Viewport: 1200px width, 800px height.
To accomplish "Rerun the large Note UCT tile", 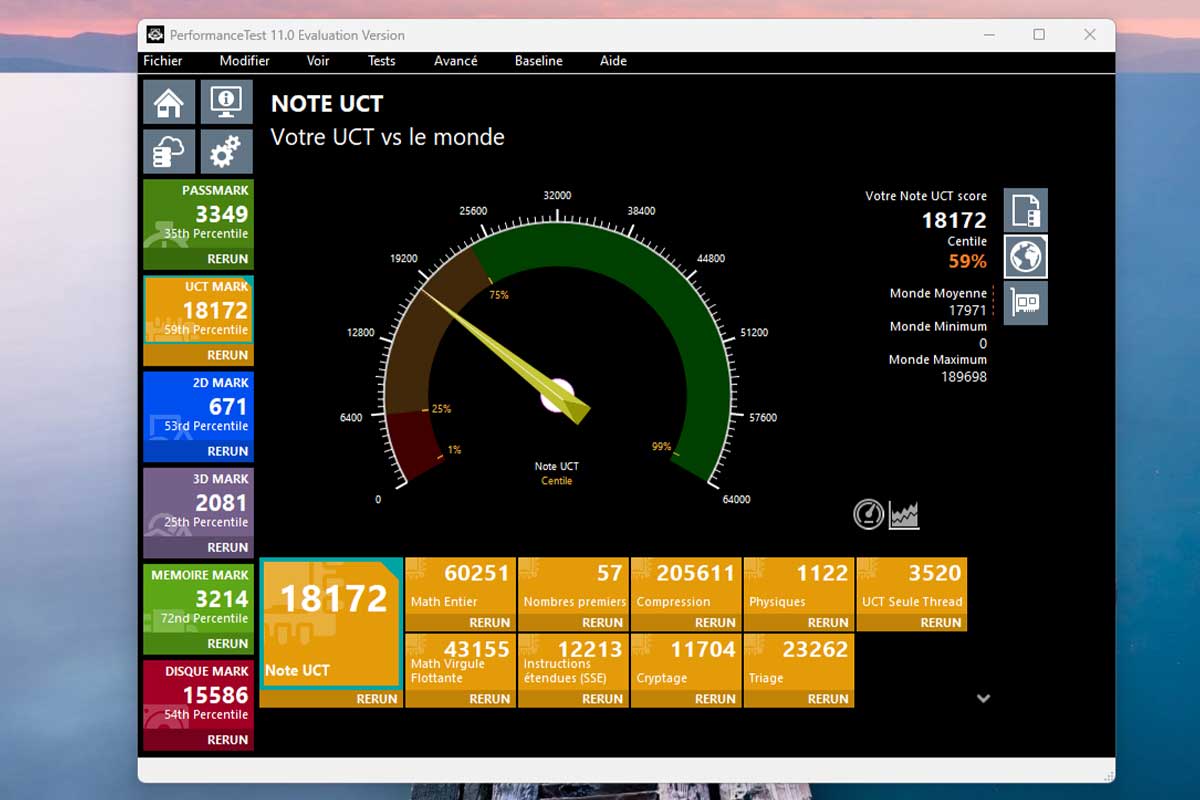I will 377,699.
